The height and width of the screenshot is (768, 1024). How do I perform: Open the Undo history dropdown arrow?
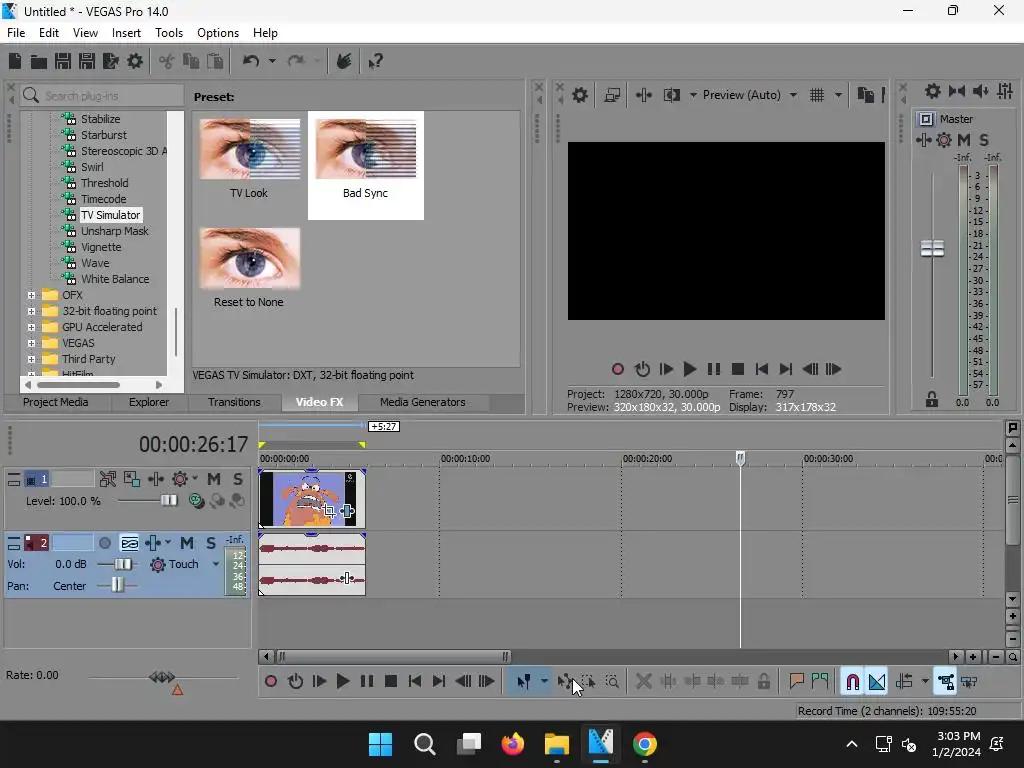coord(272,61)
